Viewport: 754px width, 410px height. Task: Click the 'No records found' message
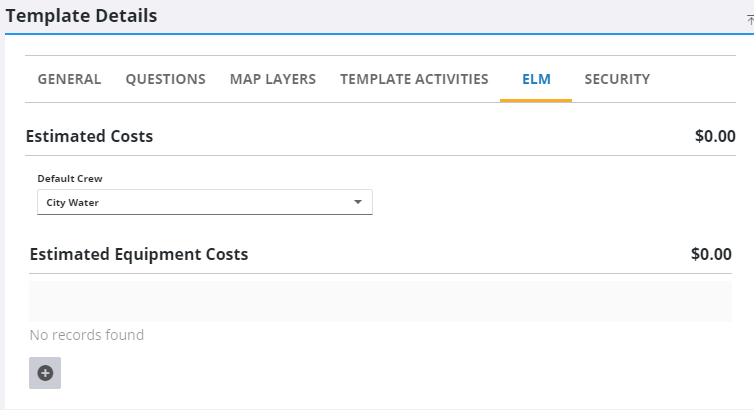(x=87, y=335)
